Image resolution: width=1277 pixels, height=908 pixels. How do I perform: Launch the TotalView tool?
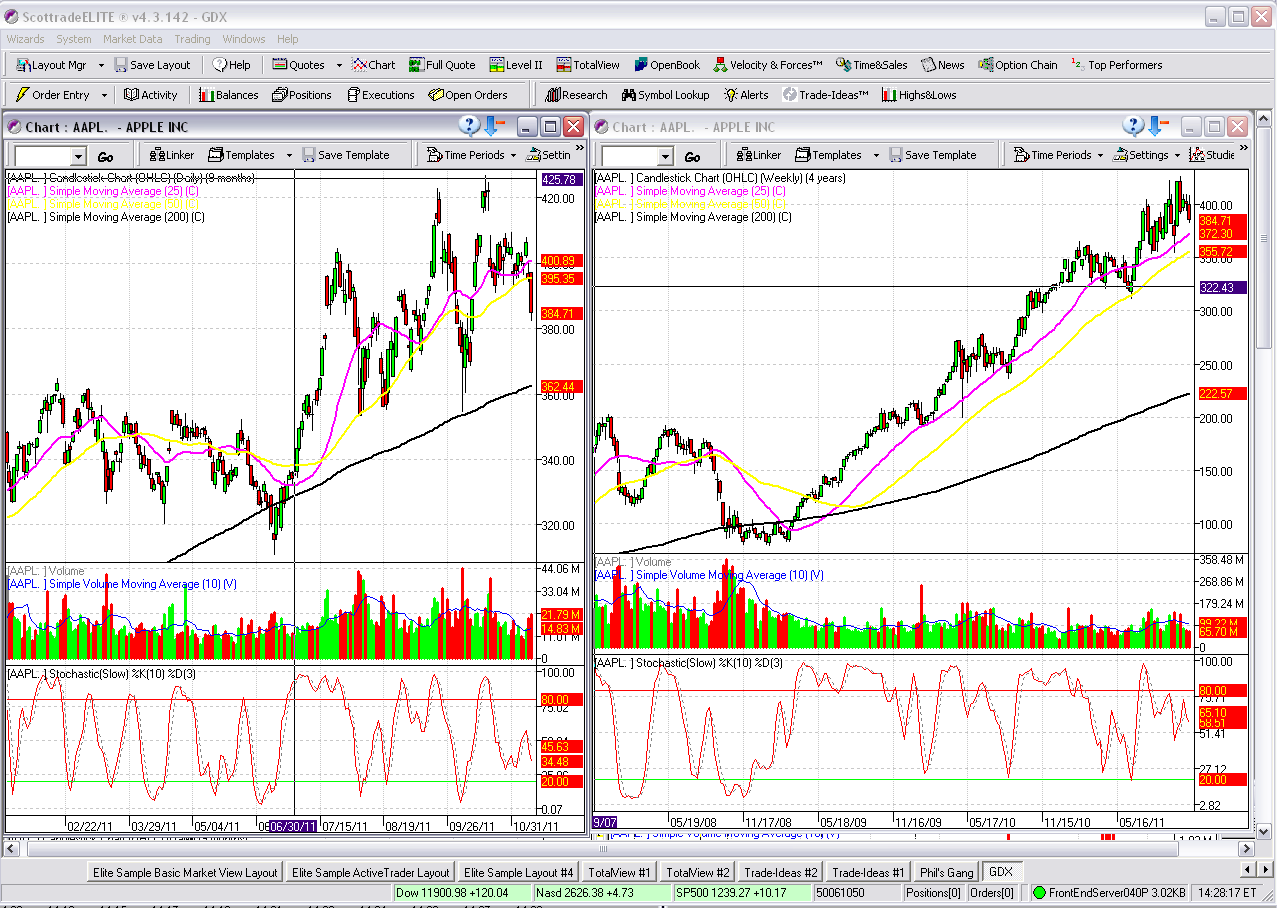tap(588, 65)
